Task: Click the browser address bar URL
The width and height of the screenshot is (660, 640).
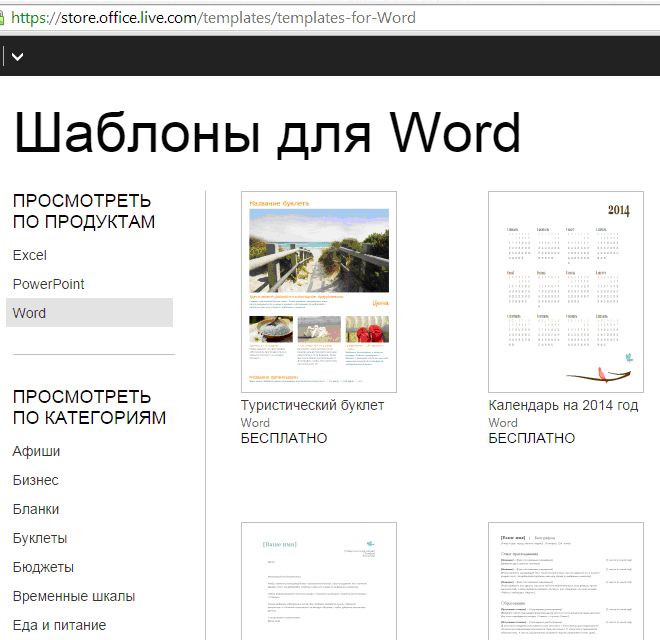Action: [213, 18]
